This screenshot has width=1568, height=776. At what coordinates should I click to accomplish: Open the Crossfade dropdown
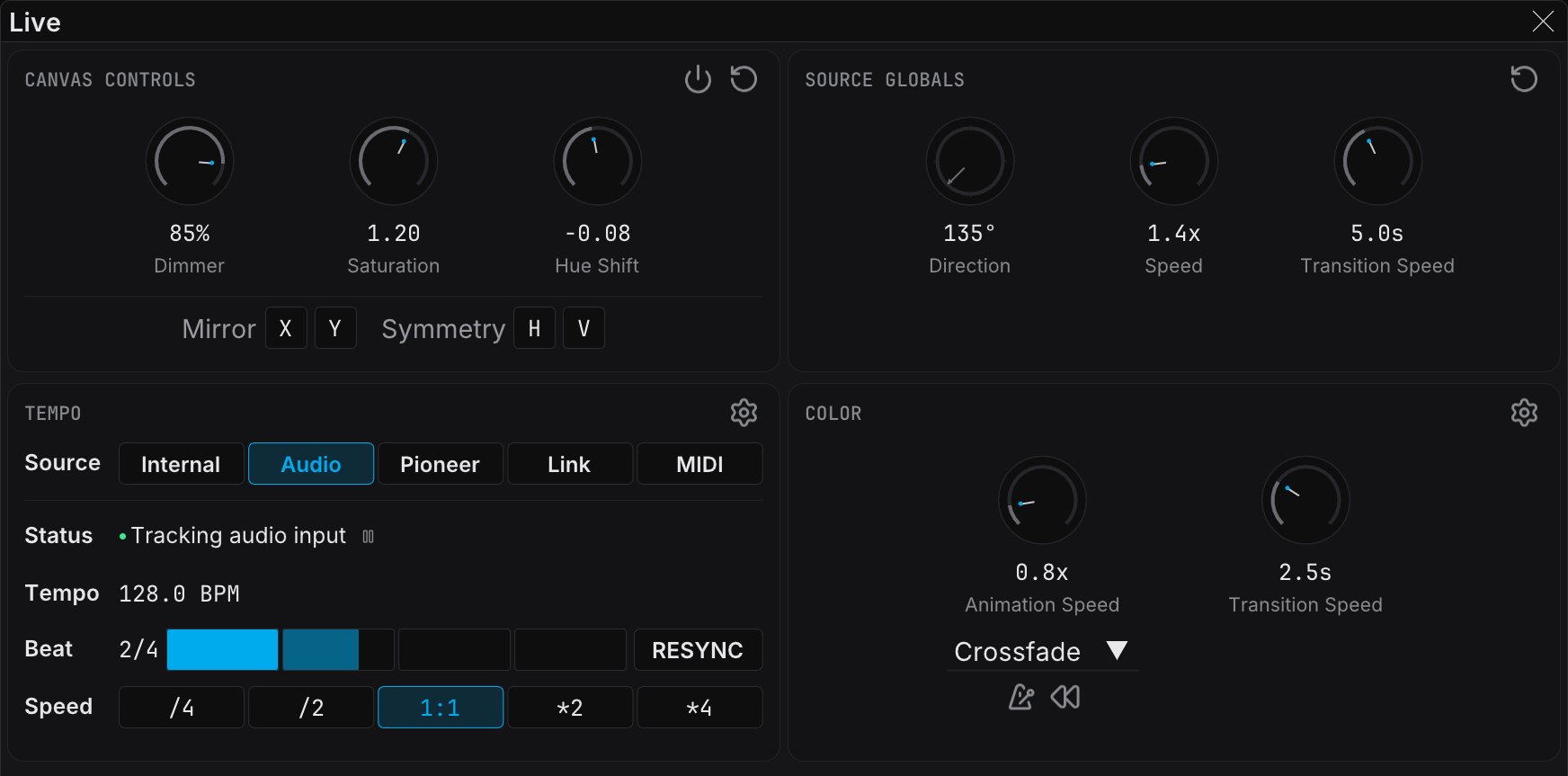tap(1042, 651)
